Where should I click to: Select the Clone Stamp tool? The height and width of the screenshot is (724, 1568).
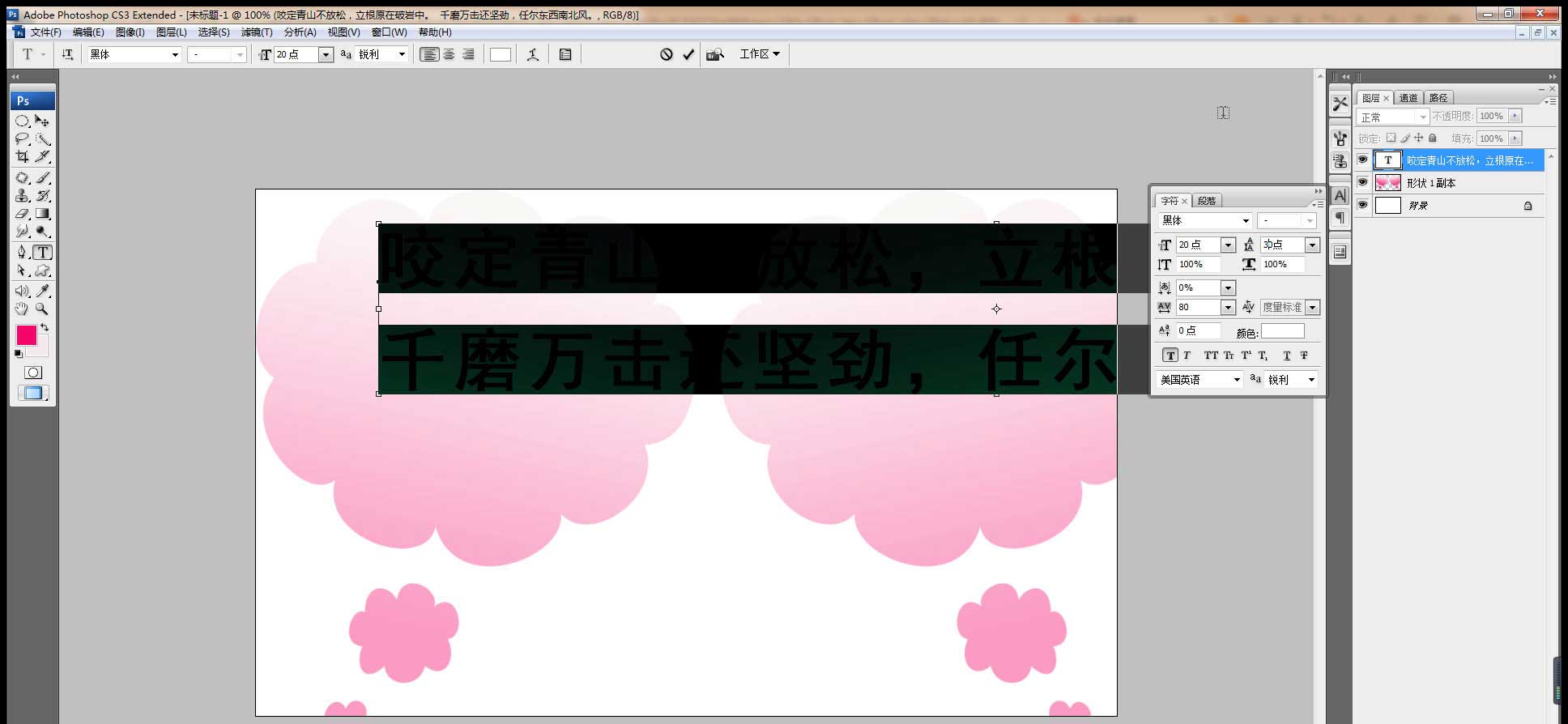coord(22,195)
